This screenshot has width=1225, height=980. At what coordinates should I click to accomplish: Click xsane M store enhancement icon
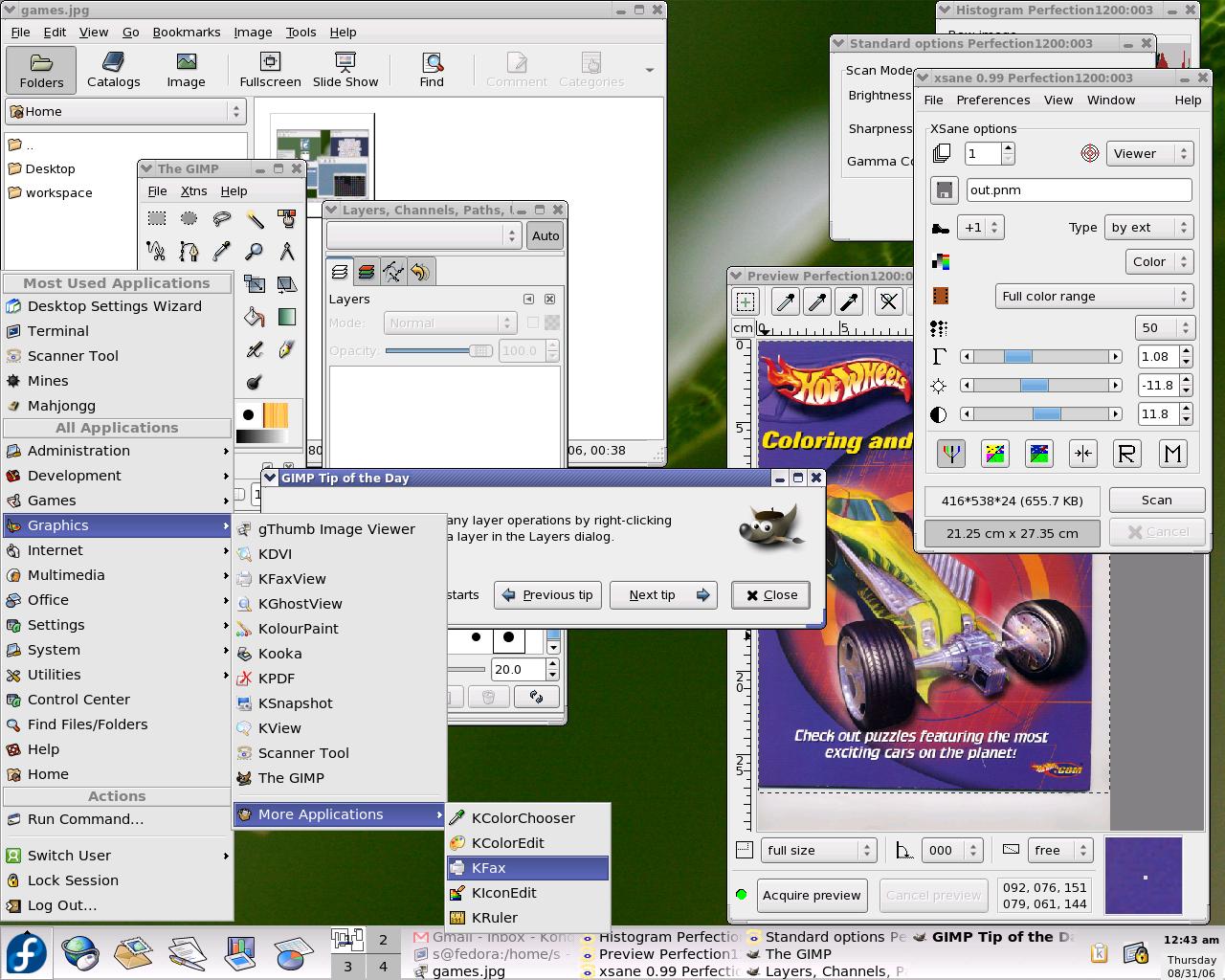tap(1171, 454)
